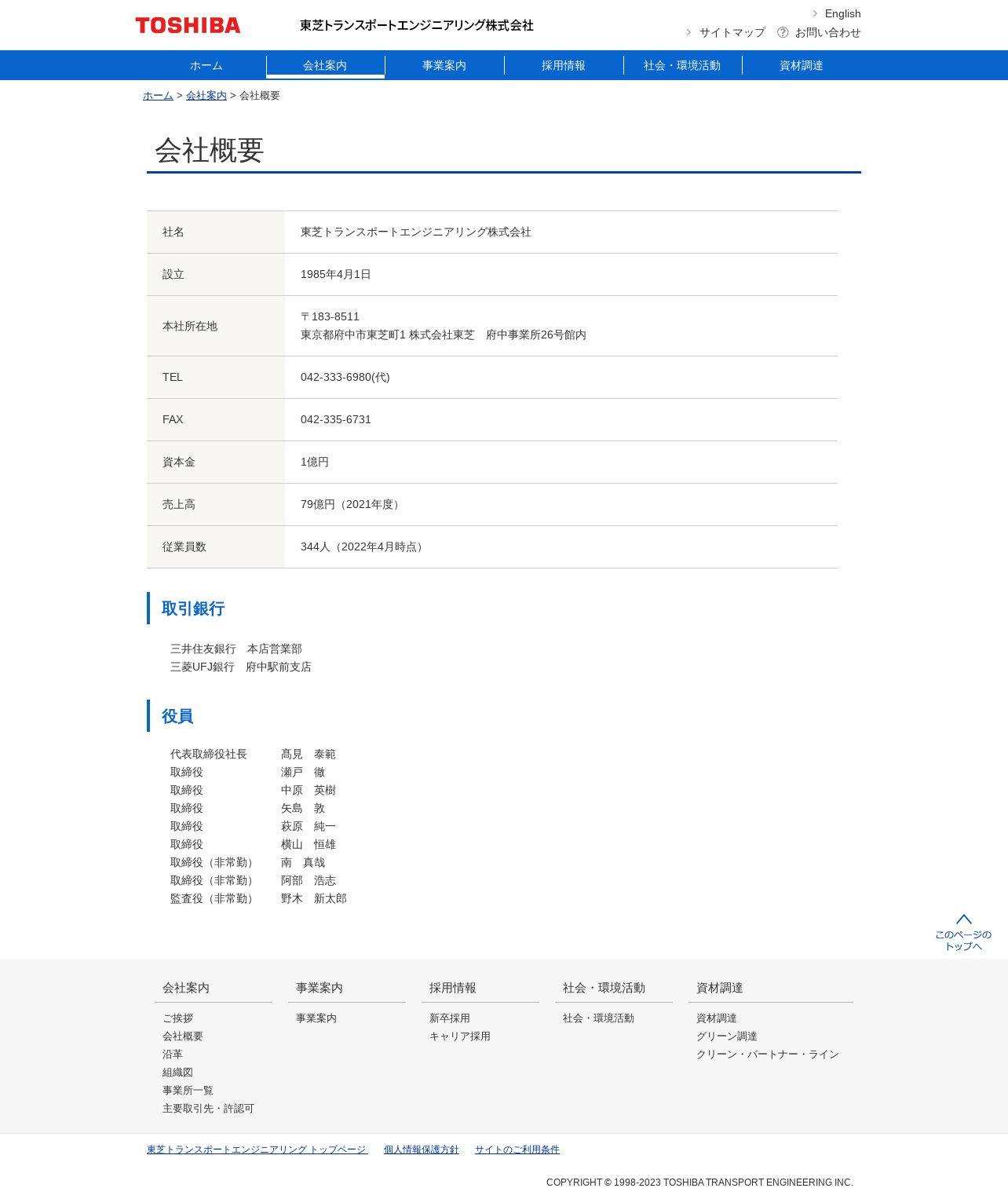This screenshot has width=1008, height=1199.
Task: Click 会社案内 in the breadcrumb
Action: [206, 95]
